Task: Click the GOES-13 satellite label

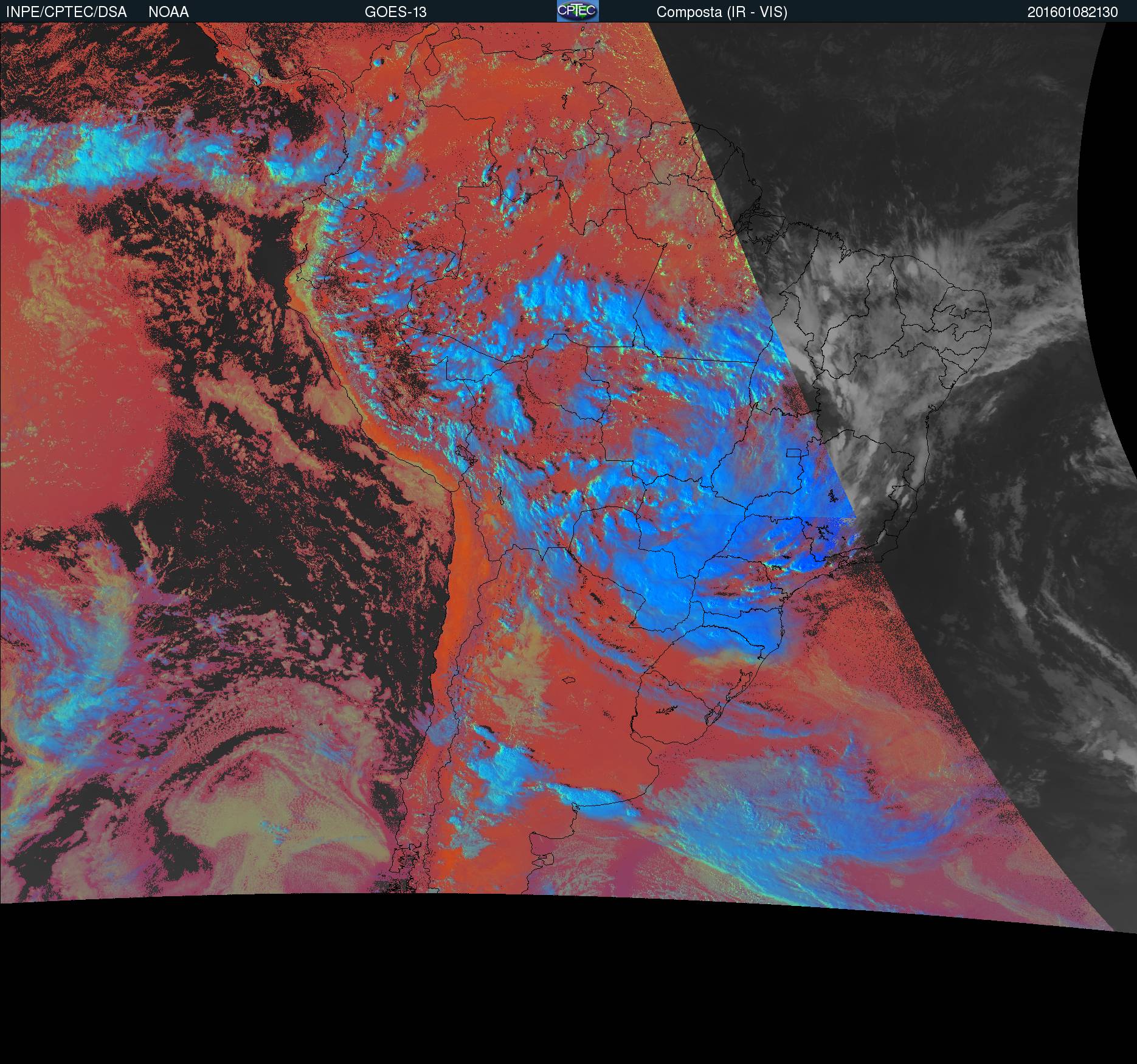Action: click(396, 12)
